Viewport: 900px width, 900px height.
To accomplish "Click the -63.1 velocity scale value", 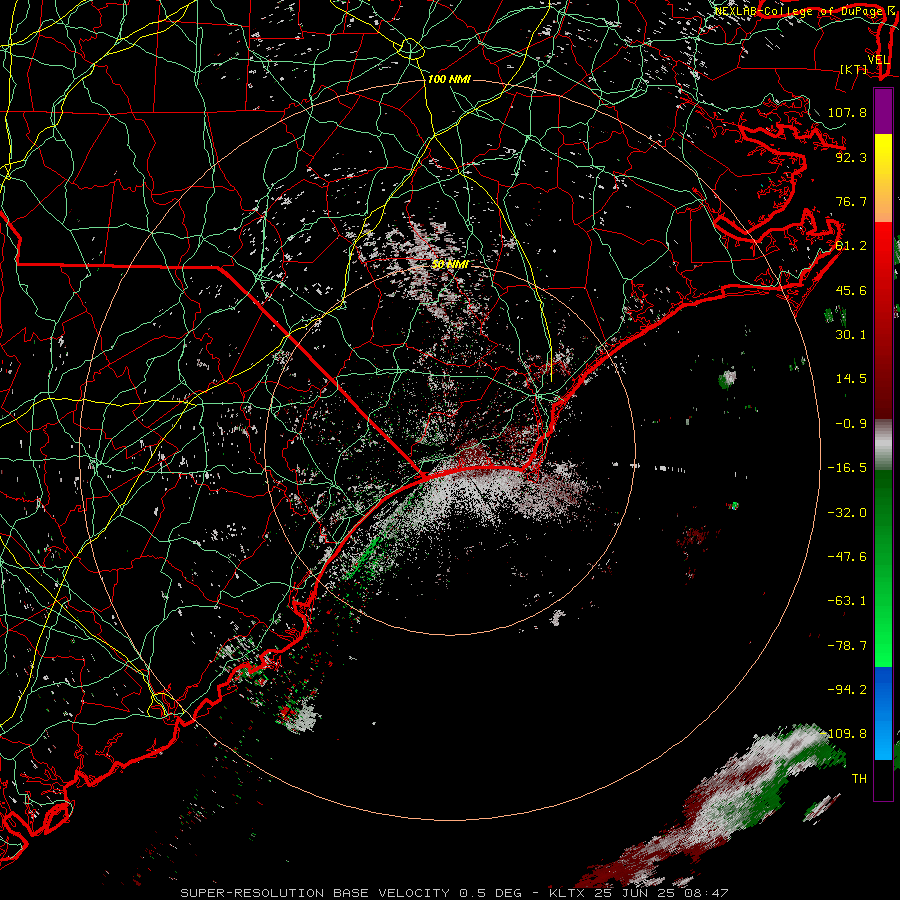I will (x=847, y=601).
